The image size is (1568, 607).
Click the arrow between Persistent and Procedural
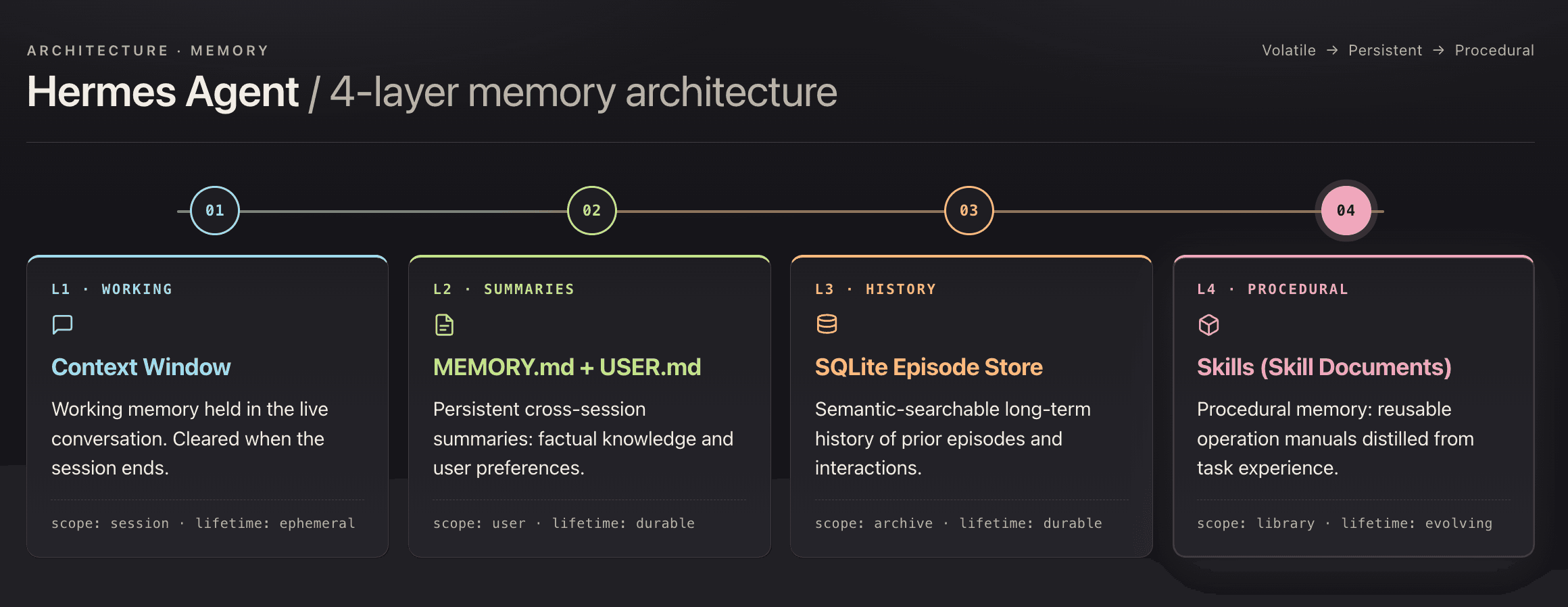click(x=1438, y=51)
